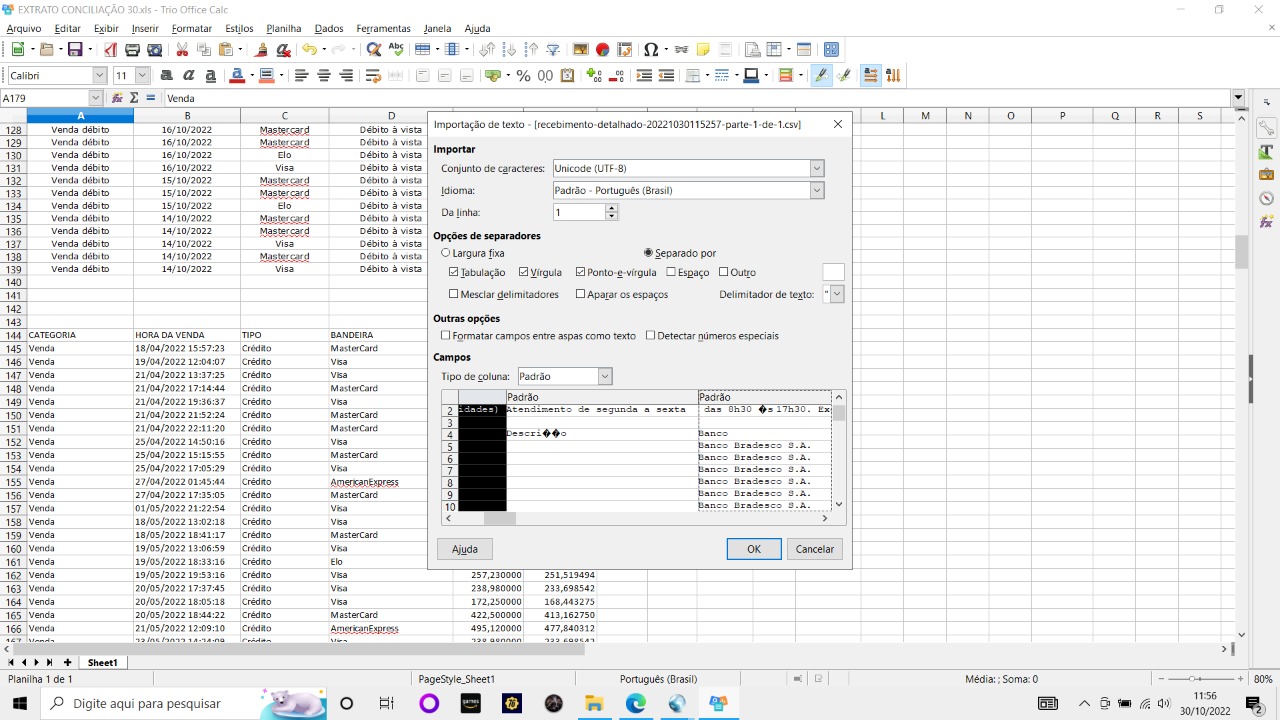
Task: Select the Cut scissors icon
Action: [x=182, y=49]
